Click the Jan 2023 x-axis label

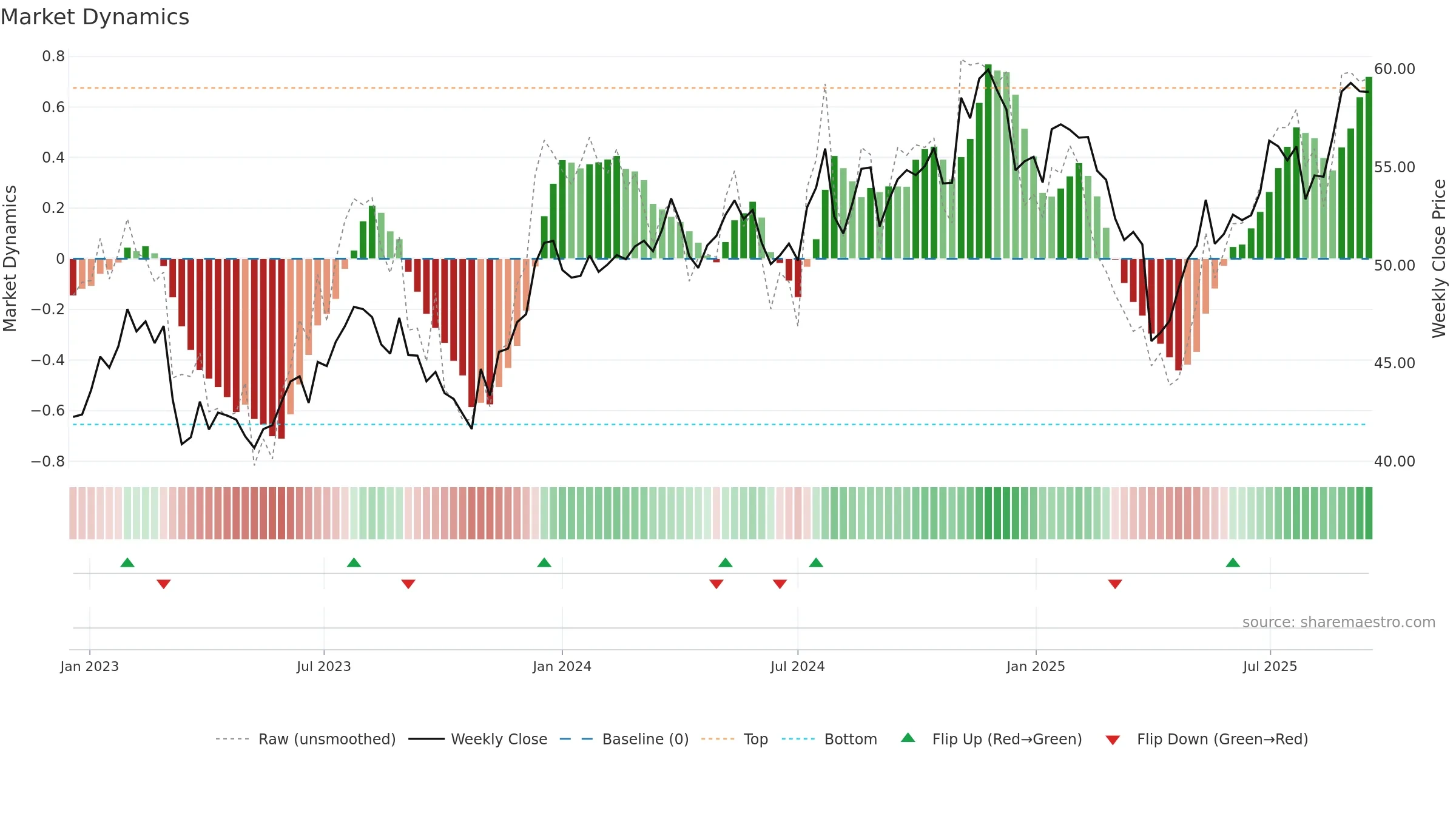click(x=90, y=666)
